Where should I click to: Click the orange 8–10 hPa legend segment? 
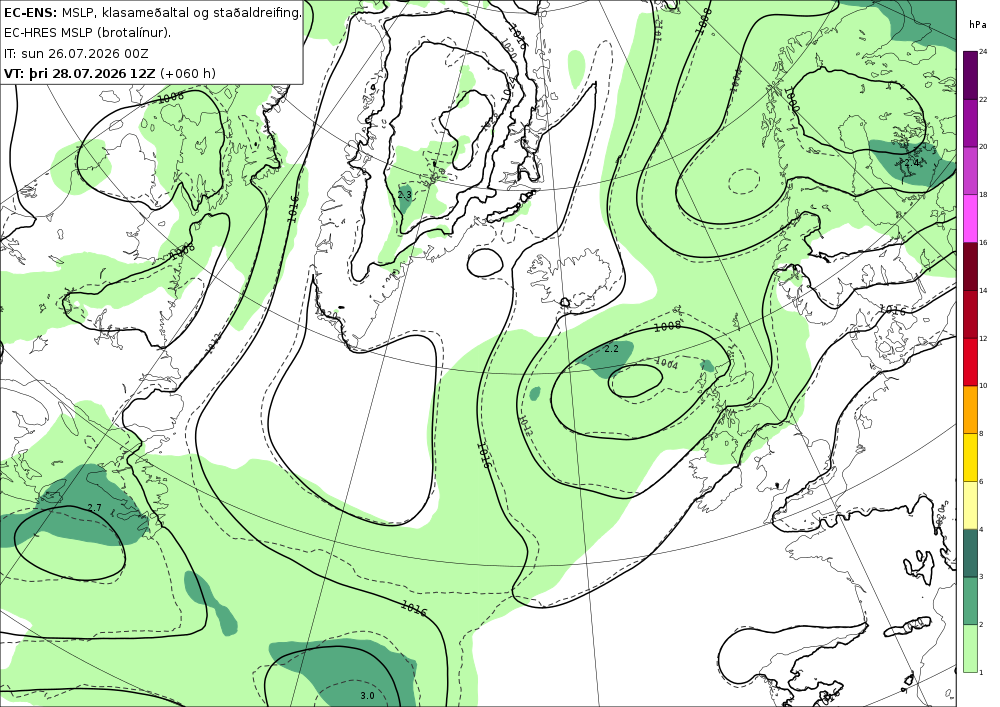click(x=970, y=409)
